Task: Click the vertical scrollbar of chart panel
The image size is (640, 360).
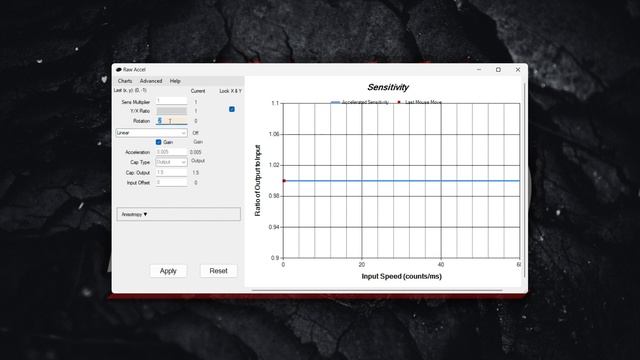Action: point(524,180)
